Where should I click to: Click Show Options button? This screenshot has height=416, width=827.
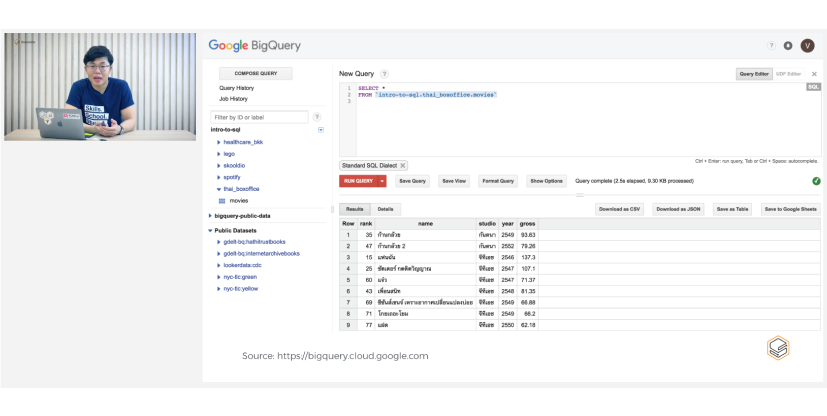(x=546, y=181)
